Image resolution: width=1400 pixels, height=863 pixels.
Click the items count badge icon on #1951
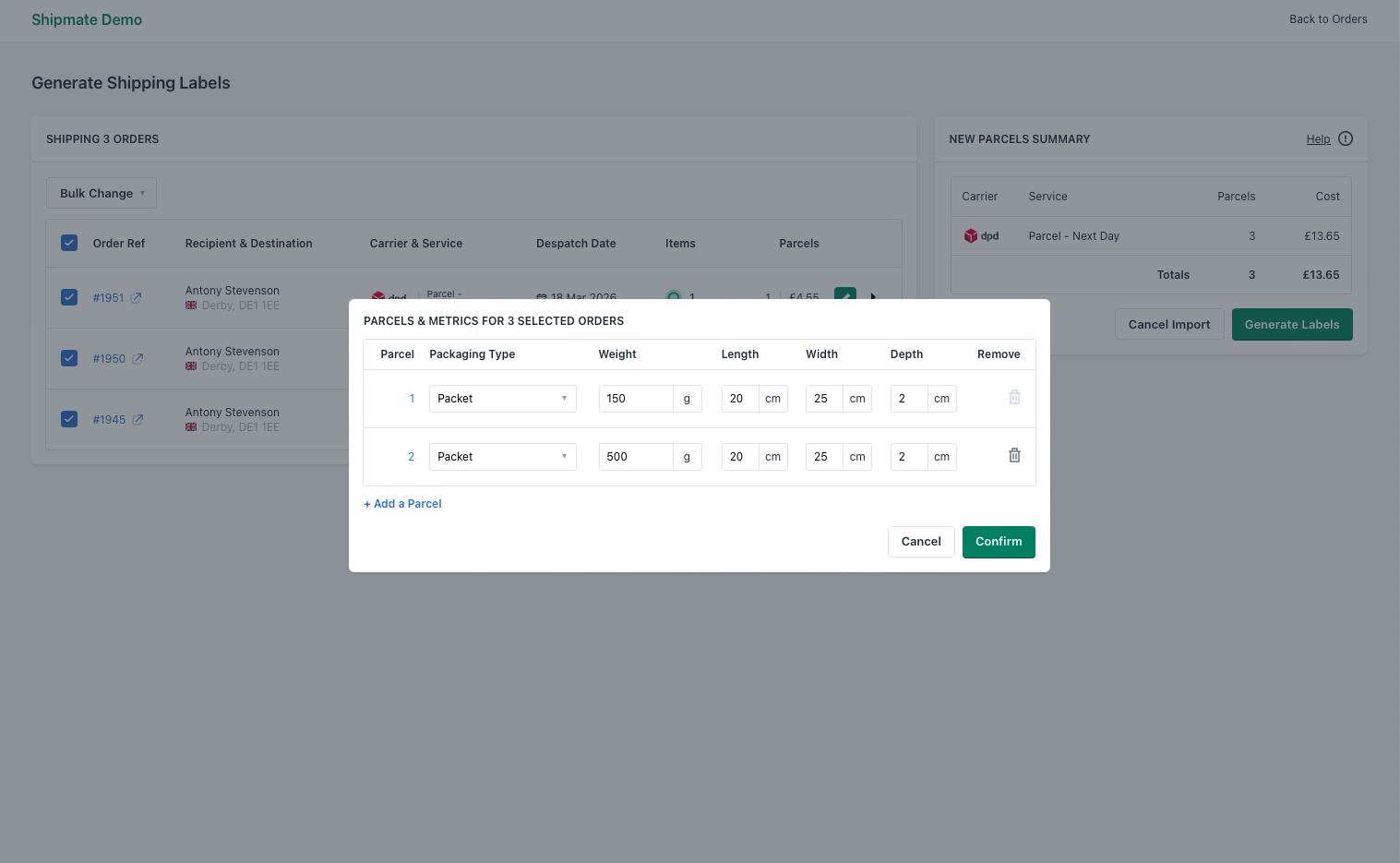(675, 298)
